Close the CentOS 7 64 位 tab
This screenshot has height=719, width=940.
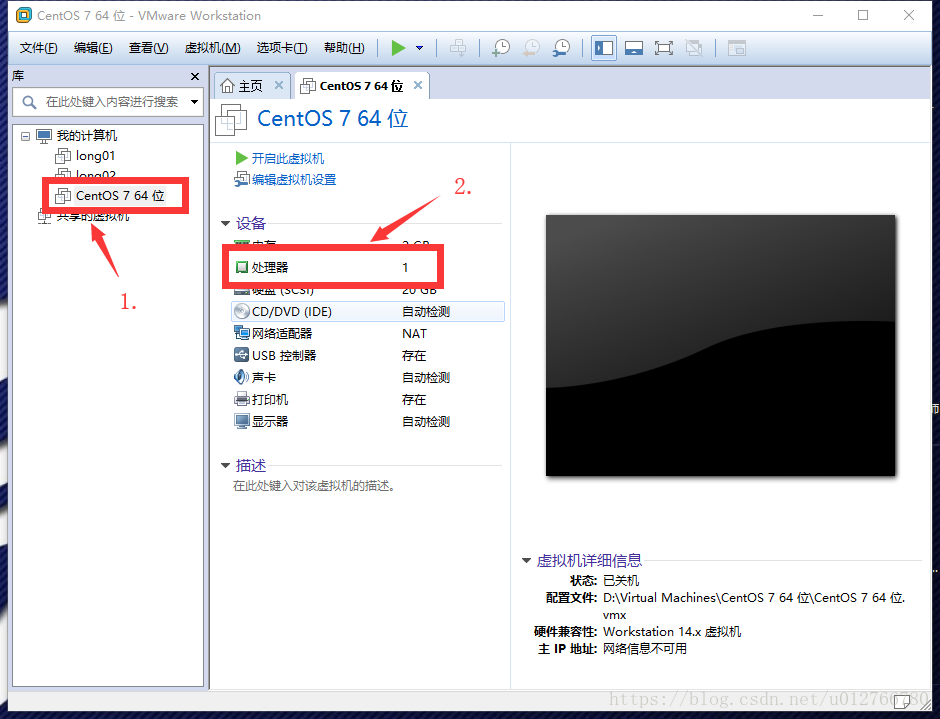pos(418,85)
